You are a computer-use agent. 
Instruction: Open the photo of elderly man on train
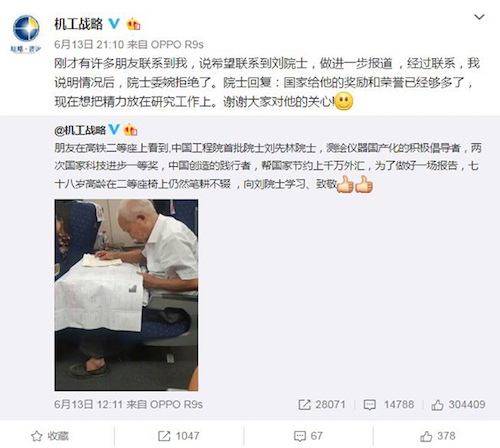coord(126,295)
